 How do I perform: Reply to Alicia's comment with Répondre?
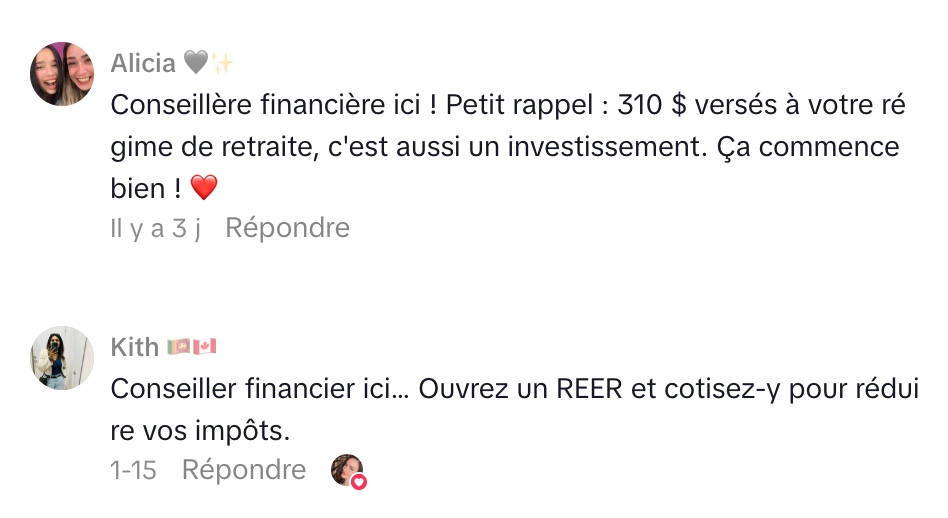(287, 228)
